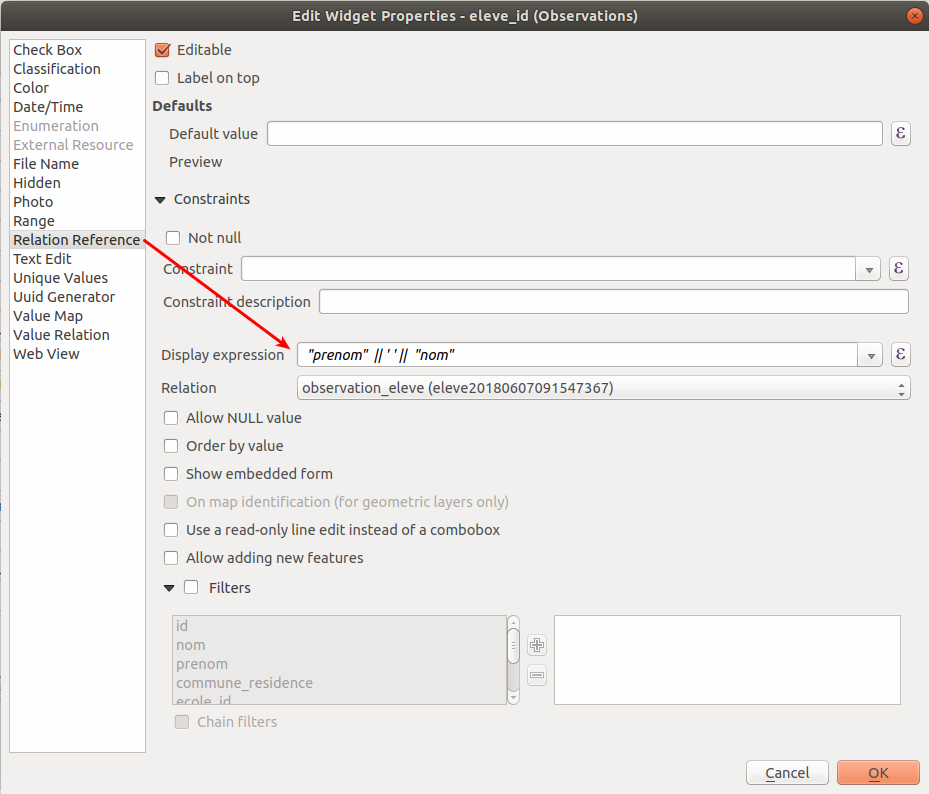Collapse the Filters section triangle

point(169,588)
